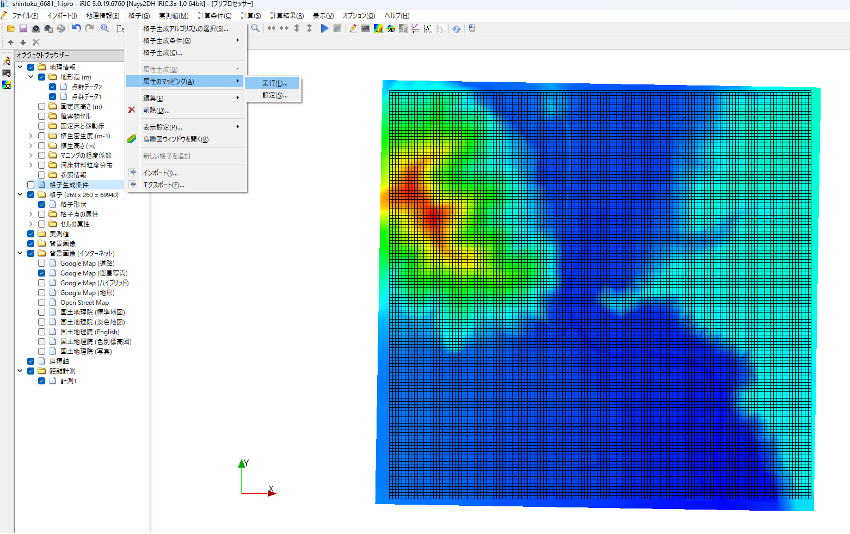
Task: Choose 鳥瞰図ウィンドウを開く(B) menu entry
Action: coord(186,139)
